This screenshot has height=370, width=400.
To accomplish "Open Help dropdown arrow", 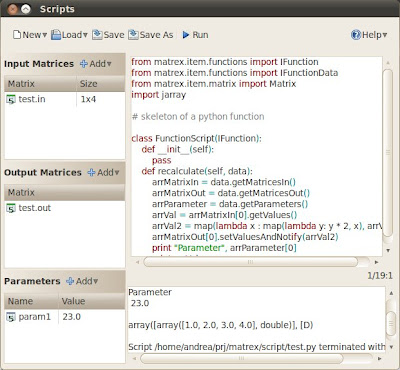I will 385,35.
